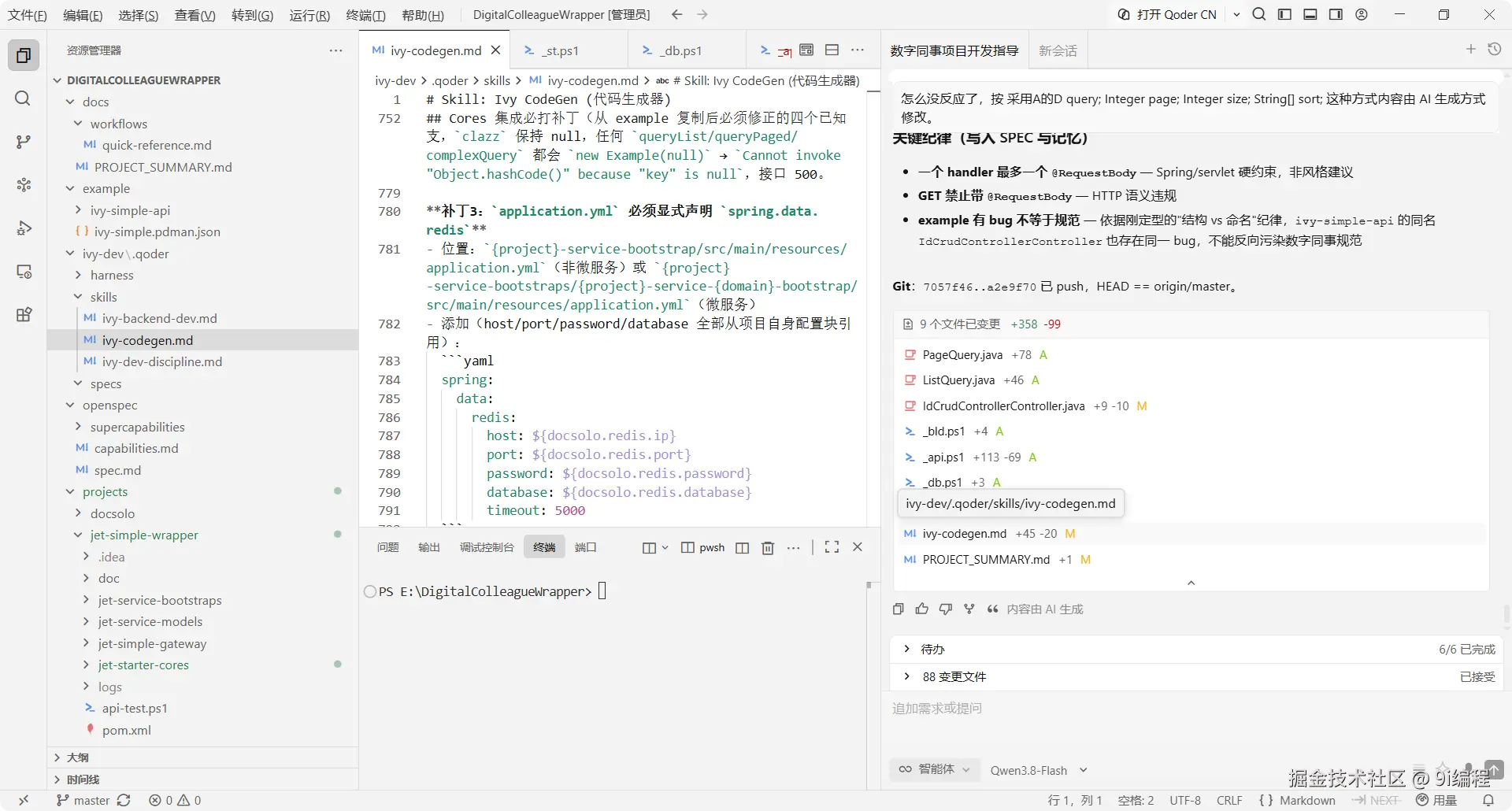Click the send arrow button in the chat

pyautogui.click(x=1494, y=769)
